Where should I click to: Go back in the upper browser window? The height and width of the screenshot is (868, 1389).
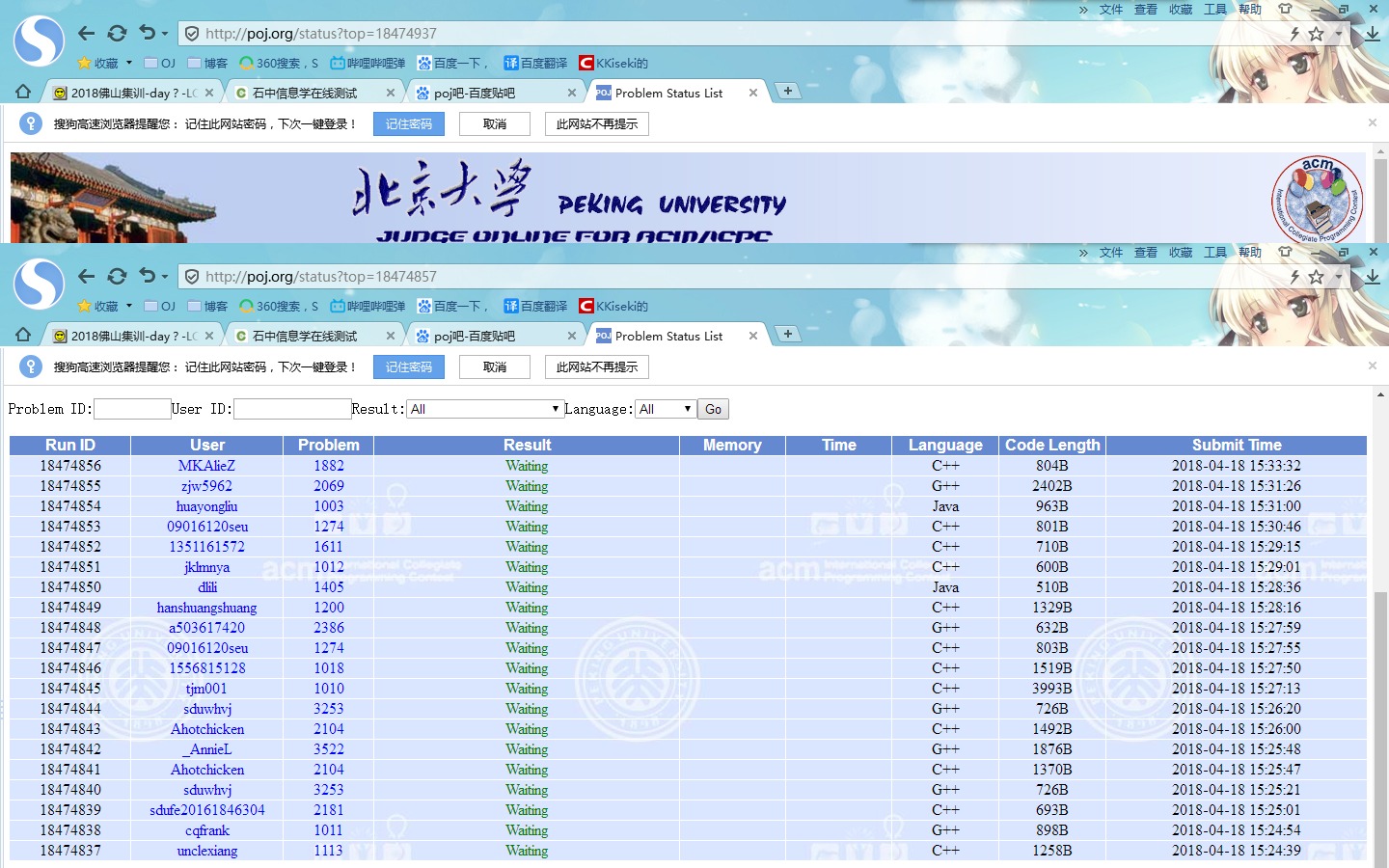(x=86, y=34)
